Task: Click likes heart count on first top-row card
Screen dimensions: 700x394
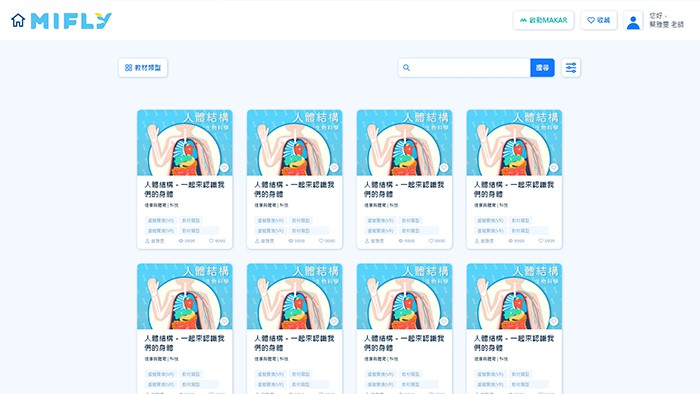Action: coord(217,241)
